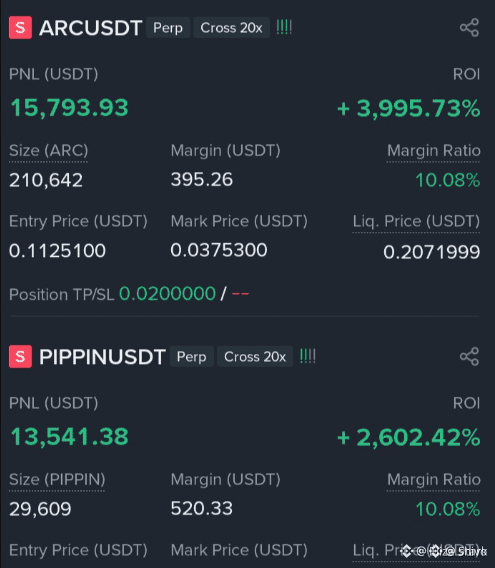This screenshot has height=568, width=495.
Task: Open the PIPPINUSDT pair title
Action: [x=102, y=357]
